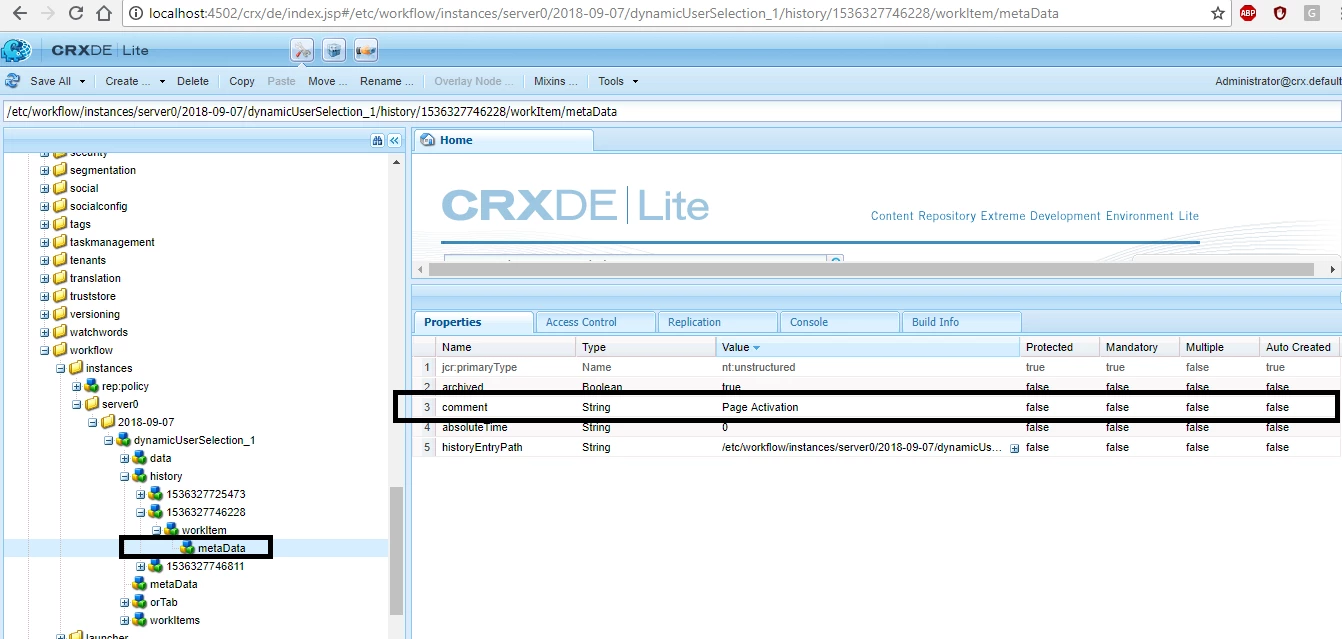This screenshot has width=1342, height=639.
Task: Click the tree panel vertical scrollbar
Action: 396,550
